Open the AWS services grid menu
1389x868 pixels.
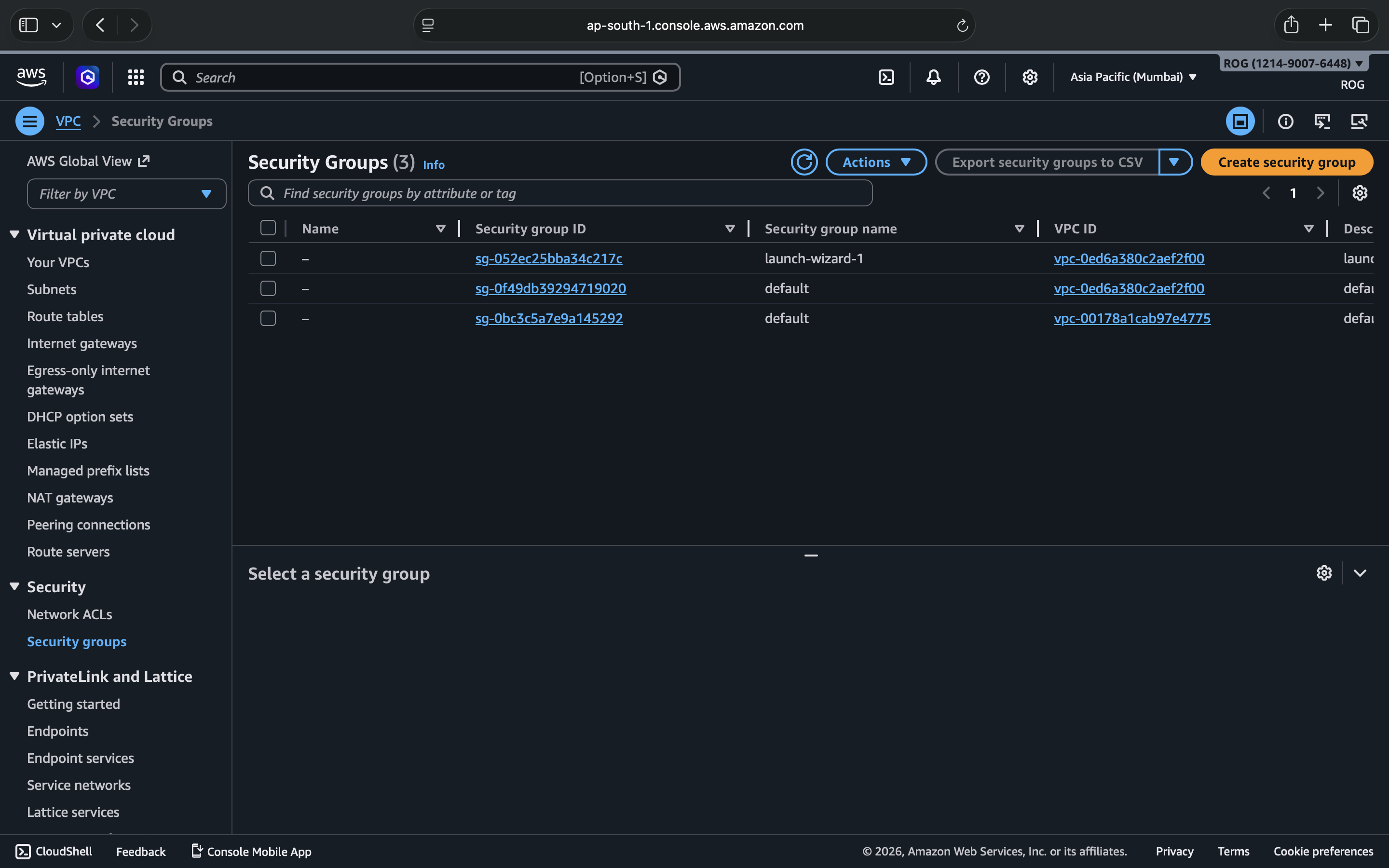[x=136, y=77]
